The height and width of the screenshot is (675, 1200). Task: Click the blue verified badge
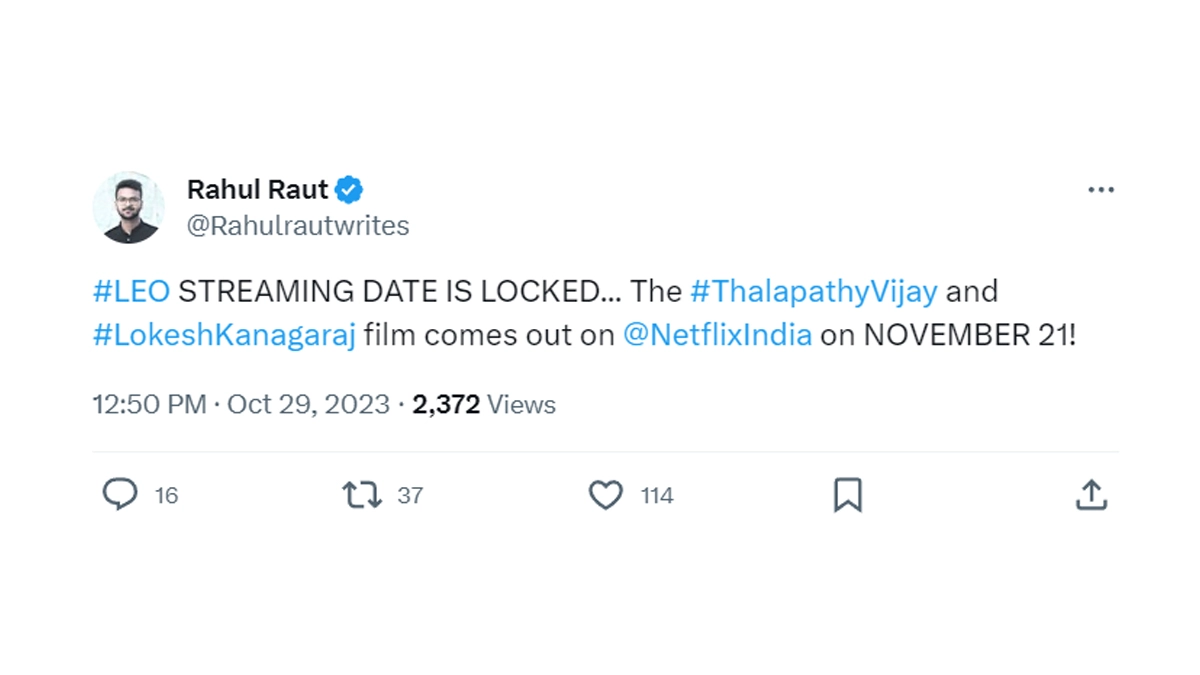click(x=349, y=189)
